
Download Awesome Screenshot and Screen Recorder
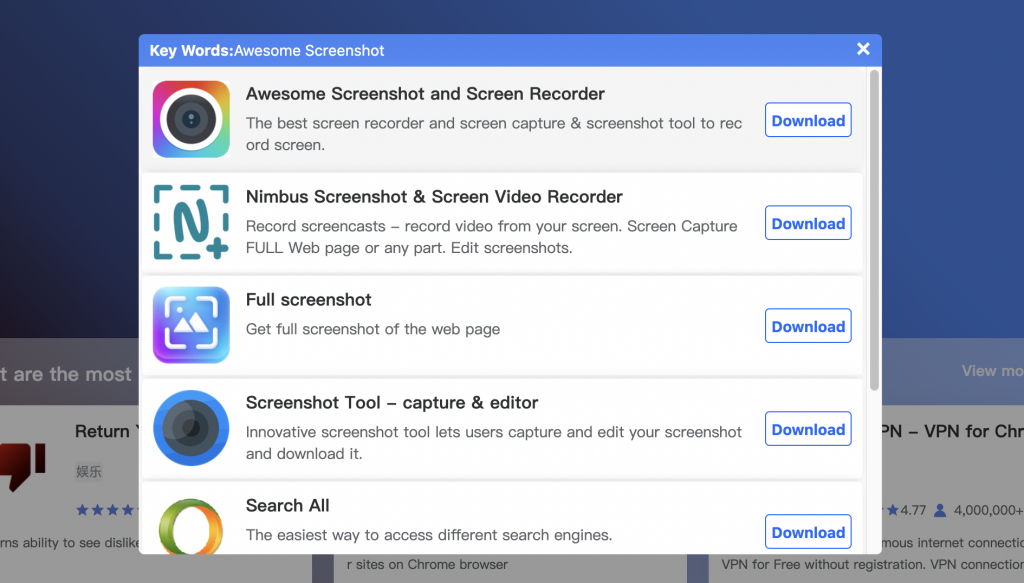808,120
